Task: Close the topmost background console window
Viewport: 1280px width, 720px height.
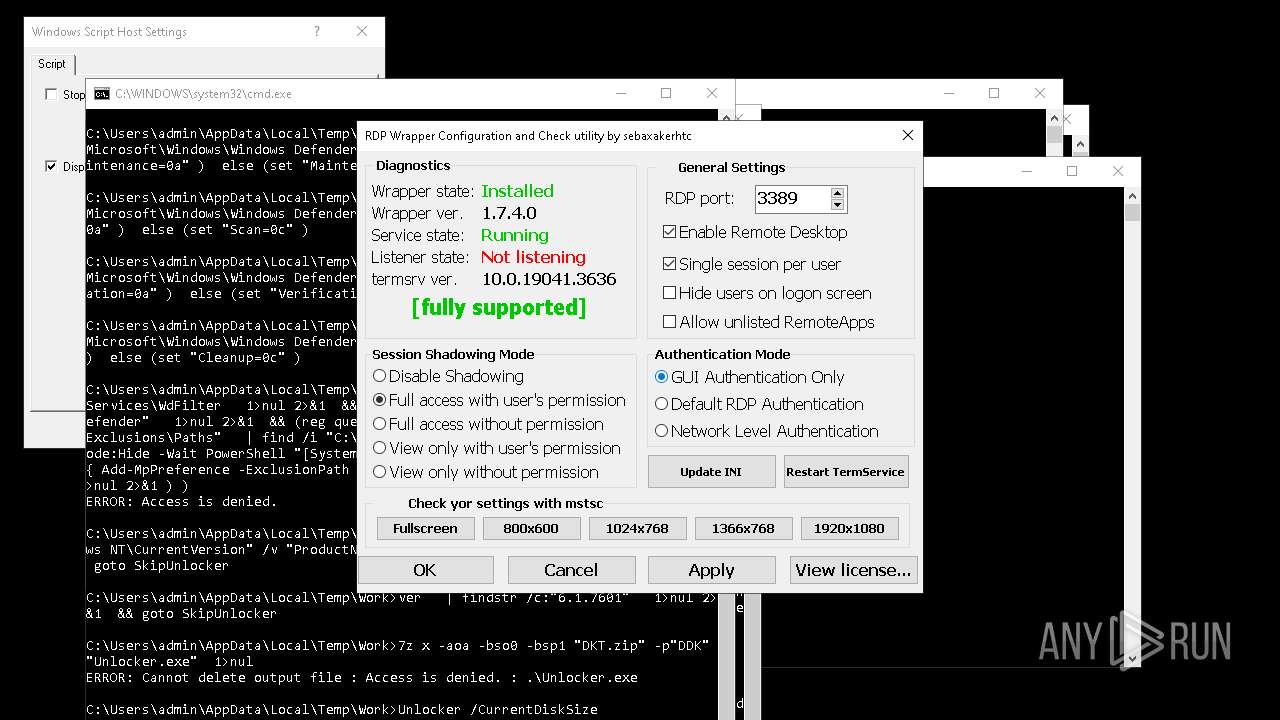Action: pos(1040,93)
